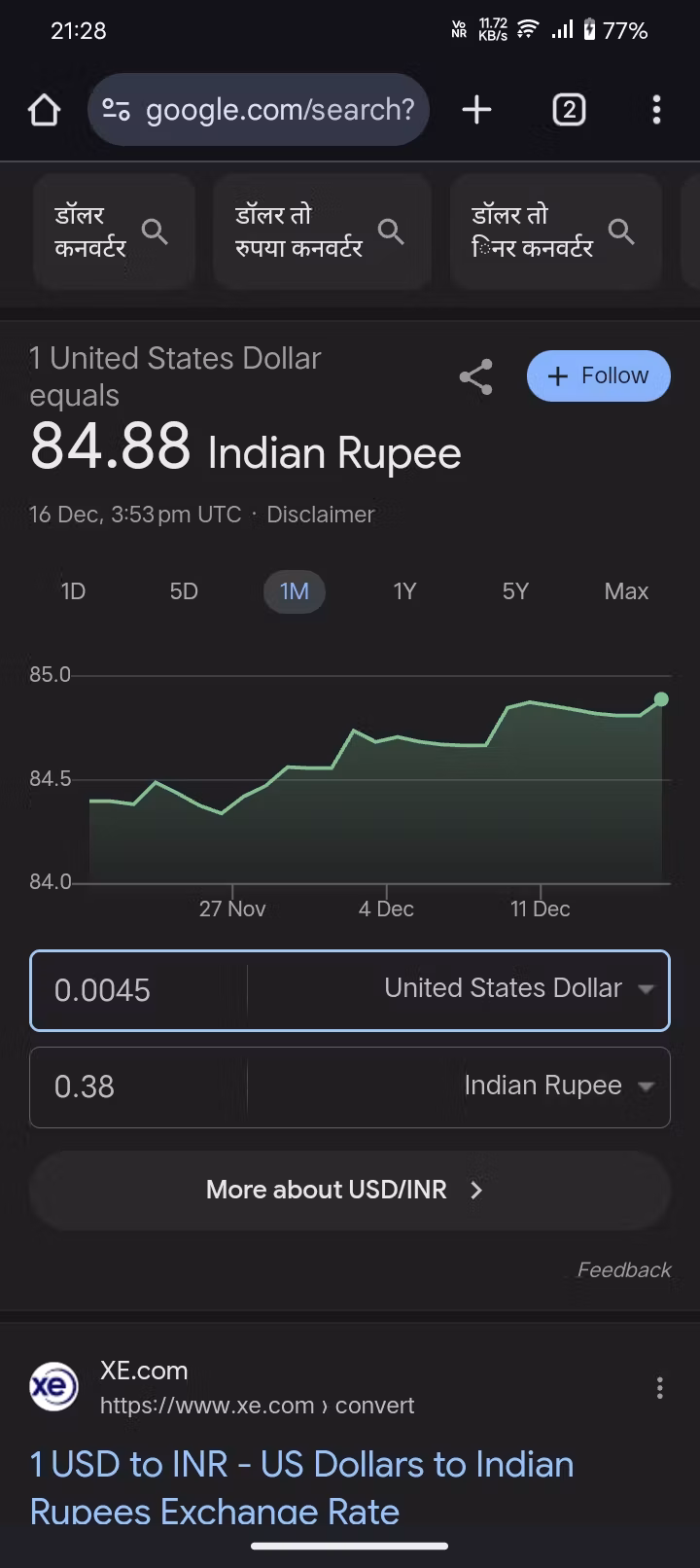The width and height of the screenshot is (700, 1568).
Task: Select the 5Y chart range
Action: click(515, 591)
